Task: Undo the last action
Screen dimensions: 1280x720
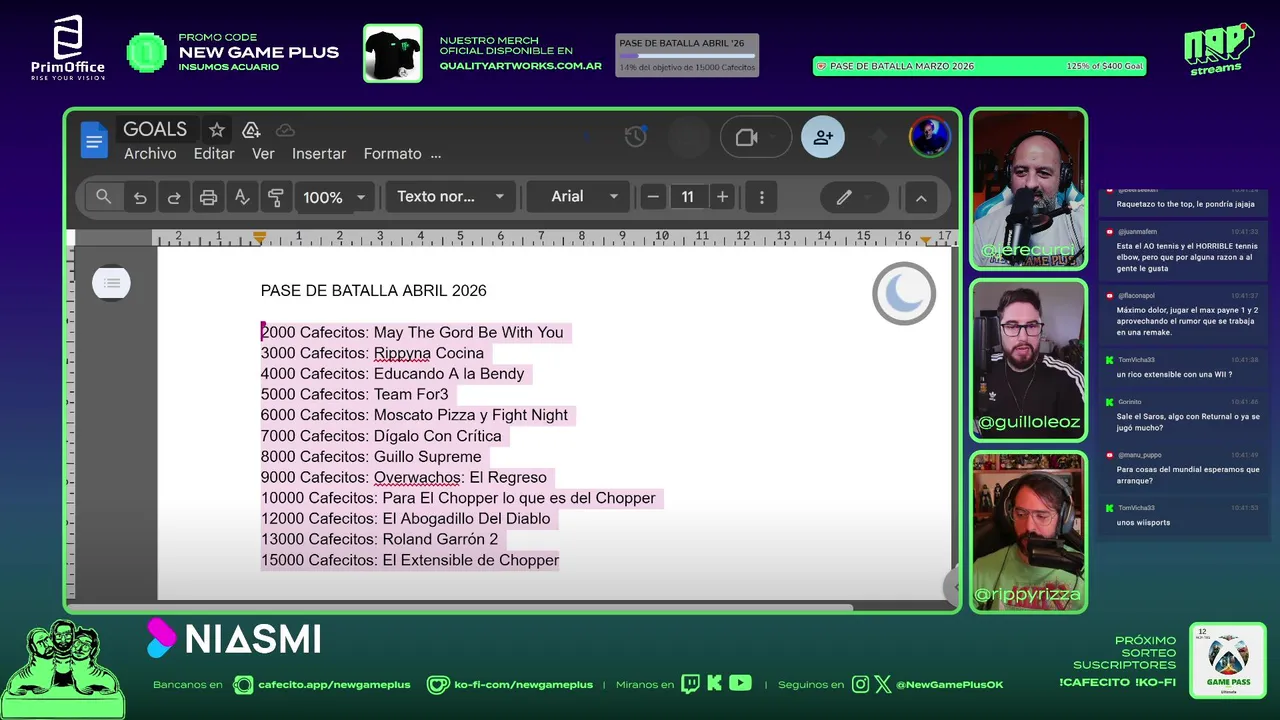Action: pos(140,198)
